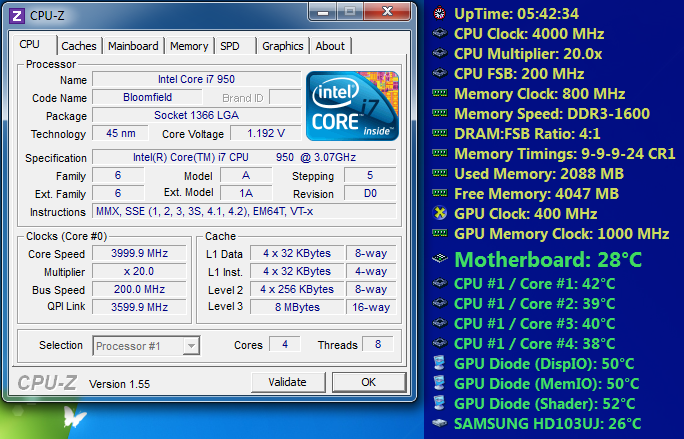Click the chip icon beside Core #4 temperature

click(x=440, y=343)
